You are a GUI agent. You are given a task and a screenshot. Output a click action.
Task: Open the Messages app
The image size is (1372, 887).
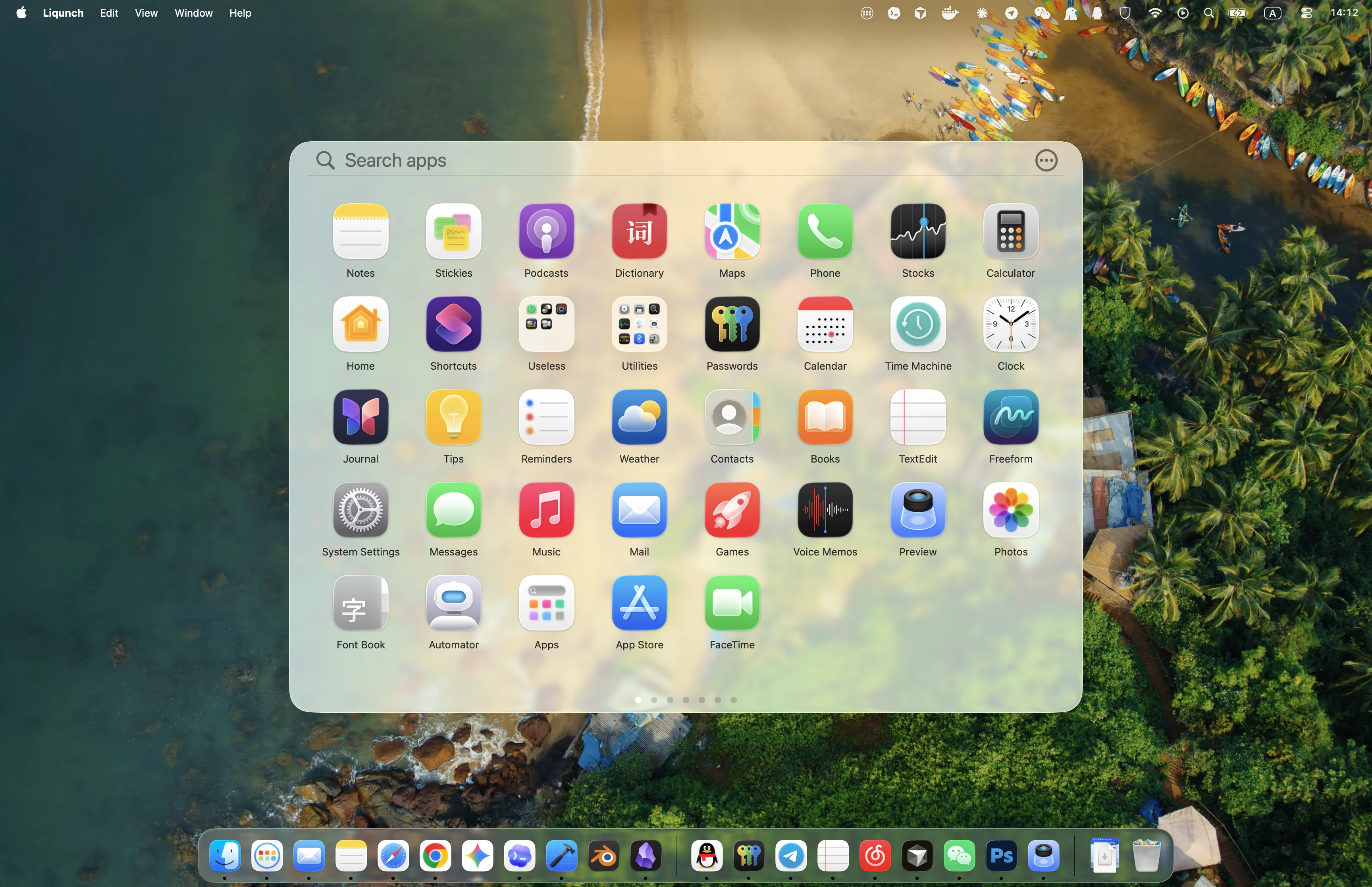coord(454,510)
